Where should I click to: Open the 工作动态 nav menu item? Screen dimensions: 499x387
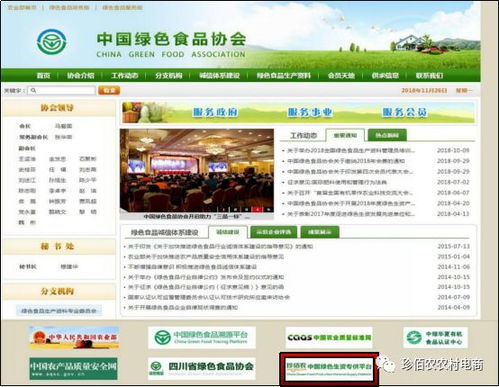pos(125,76)
